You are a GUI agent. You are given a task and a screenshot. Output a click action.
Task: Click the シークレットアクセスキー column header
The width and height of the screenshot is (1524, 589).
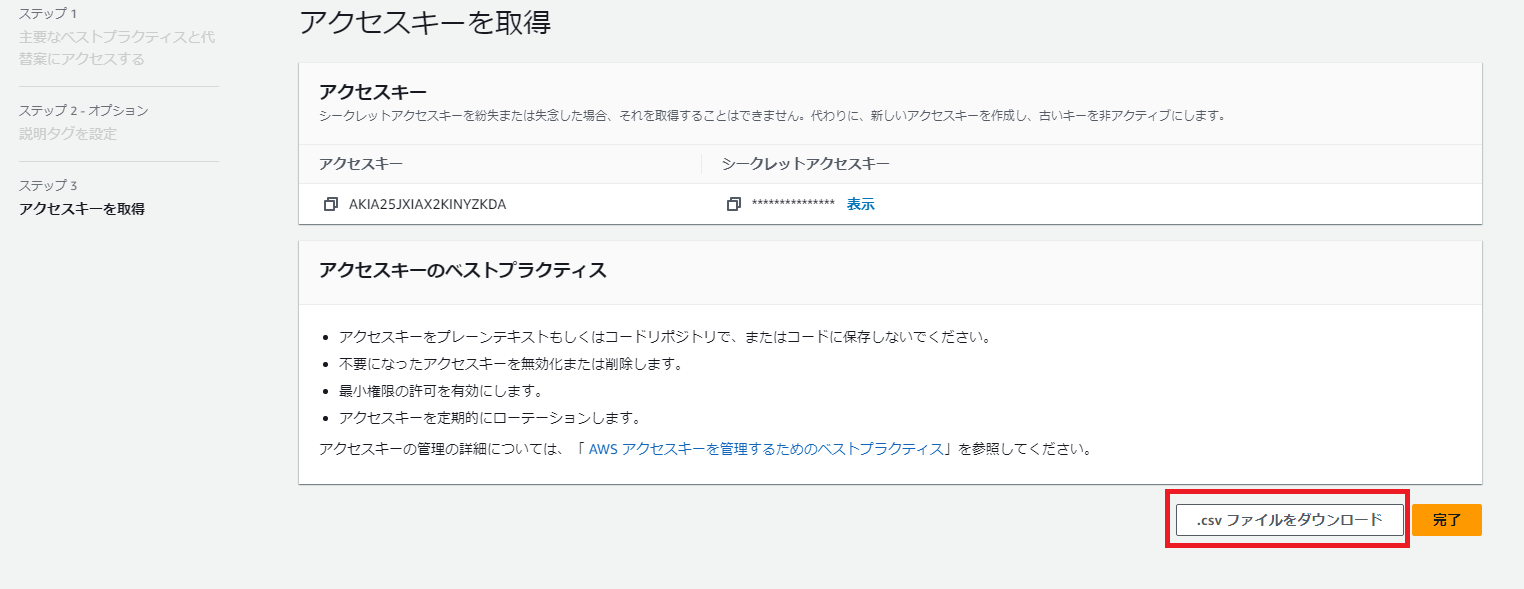[x=805, y=164]
